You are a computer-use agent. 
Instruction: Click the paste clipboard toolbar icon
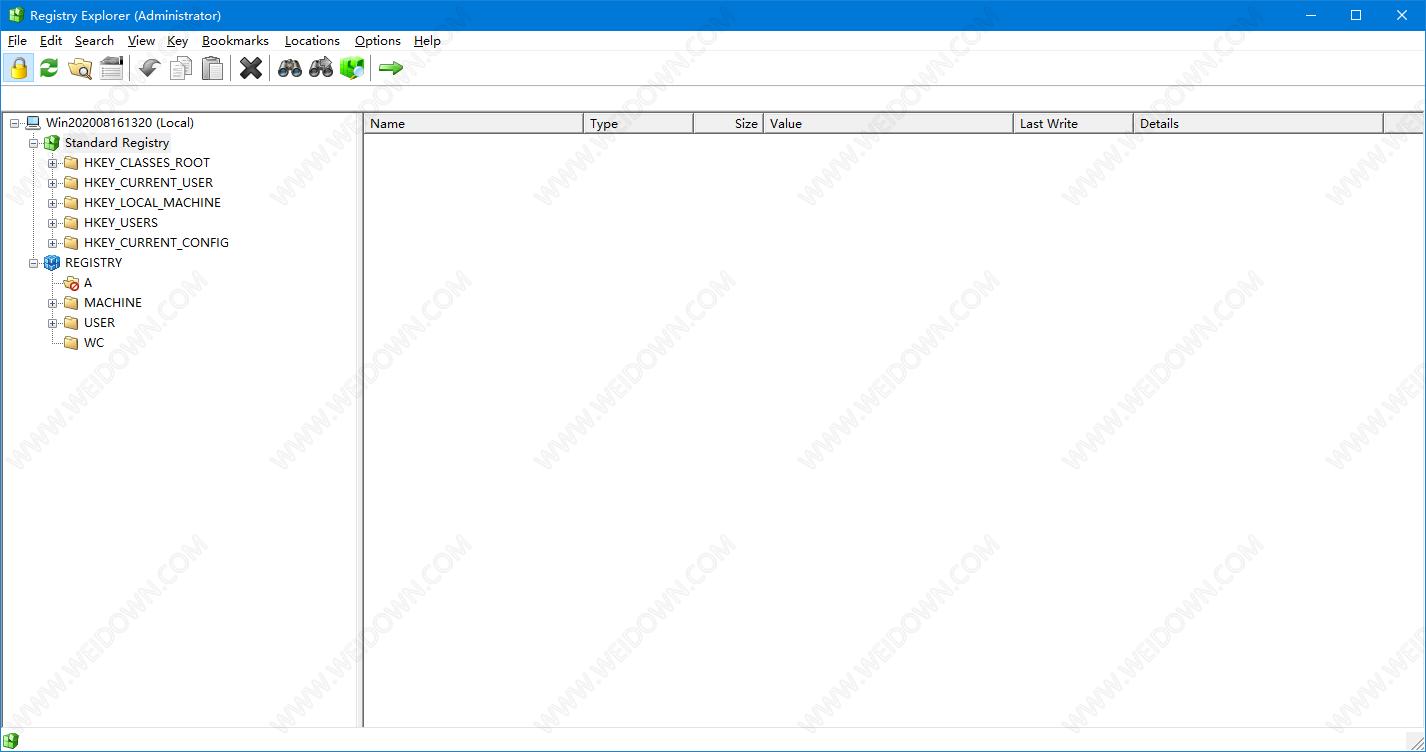pyautogui.click(x=212, y=68)
